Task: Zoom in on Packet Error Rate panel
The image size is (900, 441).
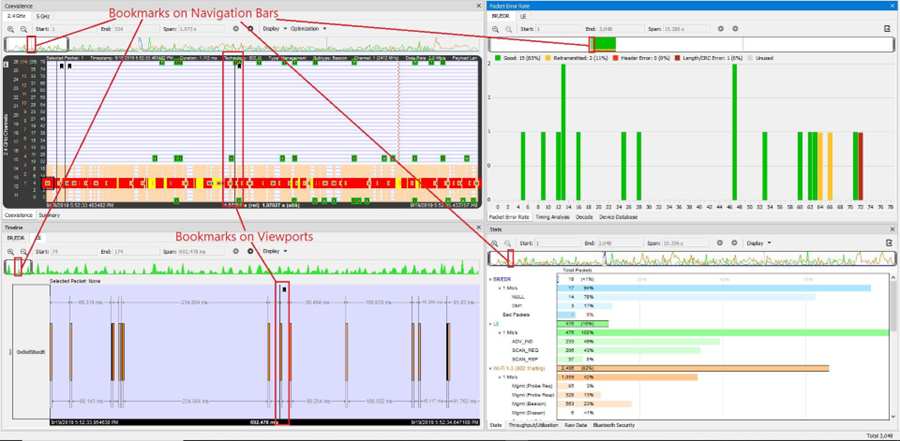Action: 496,28
